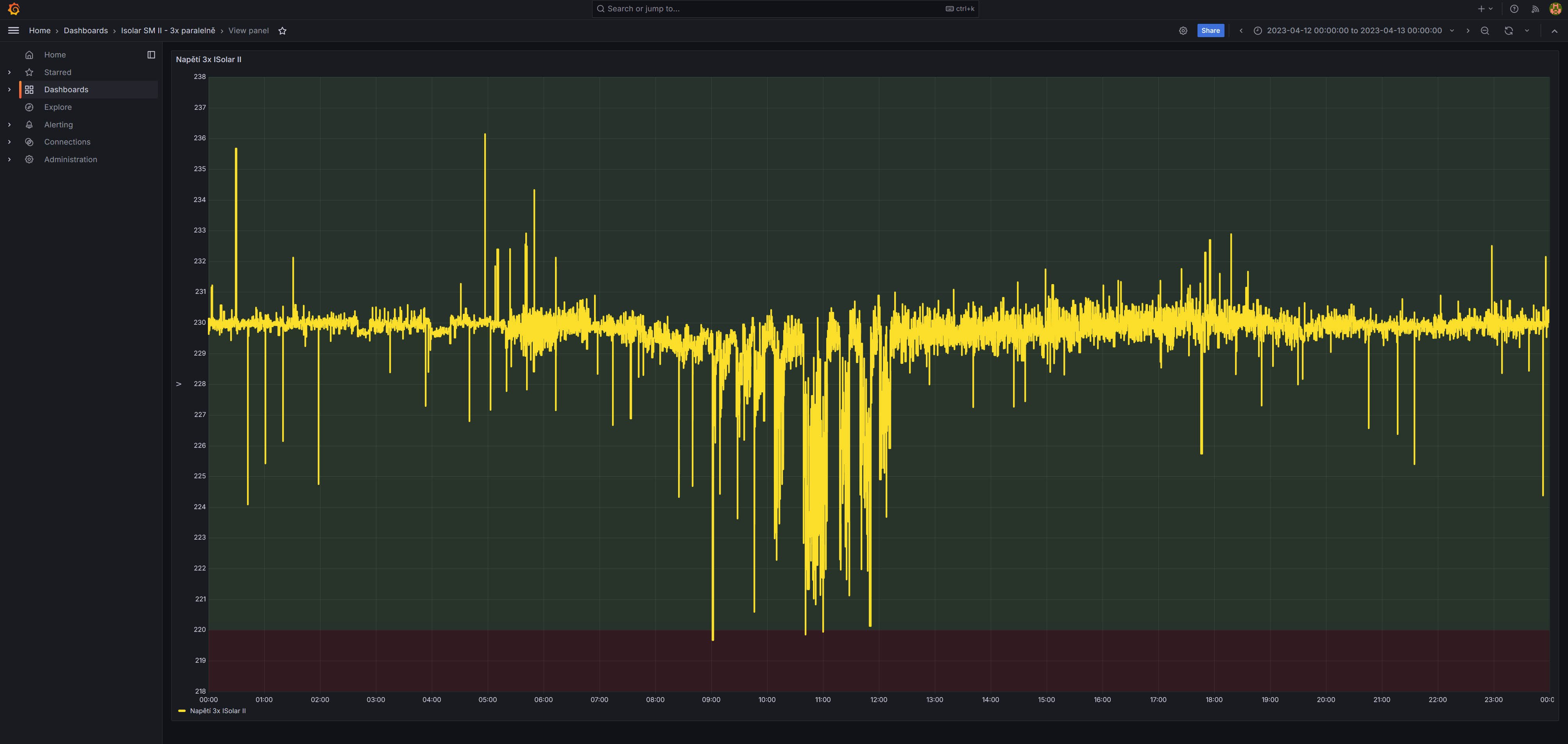Viewport: 1568px width, 744px height.
Task: Undock the sidebar menu panel icon
Action: (151, 55)
